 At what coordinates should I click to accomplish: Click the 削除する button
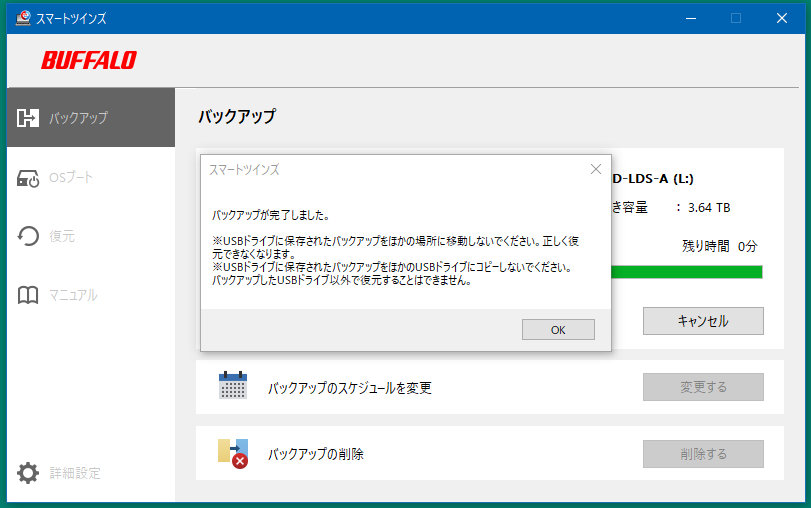tap(703, 454)
